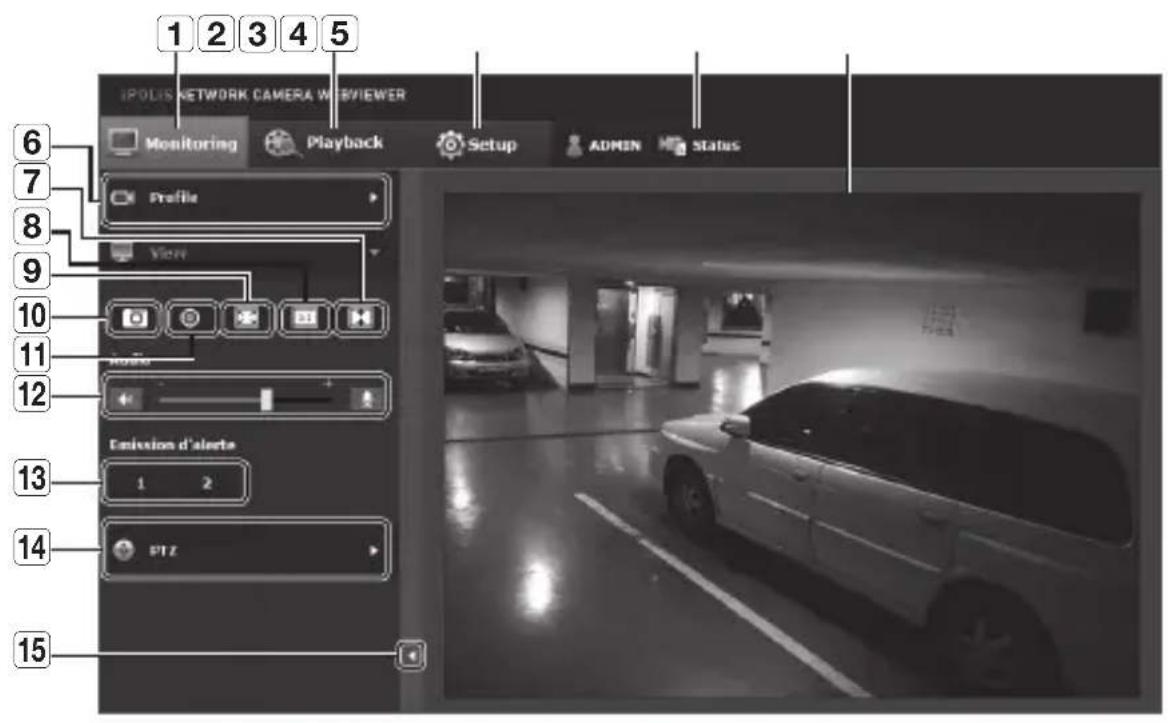This screenshot has height=723, width=1168.
Task: Toggle alarm output 1
Action: 141,484
